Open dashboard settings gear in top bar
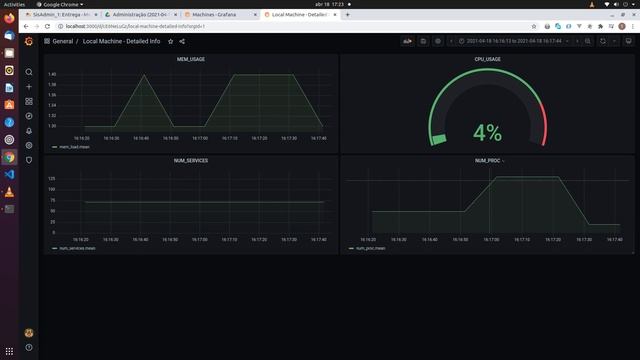The image size is (640, 360). click(438, 41)
